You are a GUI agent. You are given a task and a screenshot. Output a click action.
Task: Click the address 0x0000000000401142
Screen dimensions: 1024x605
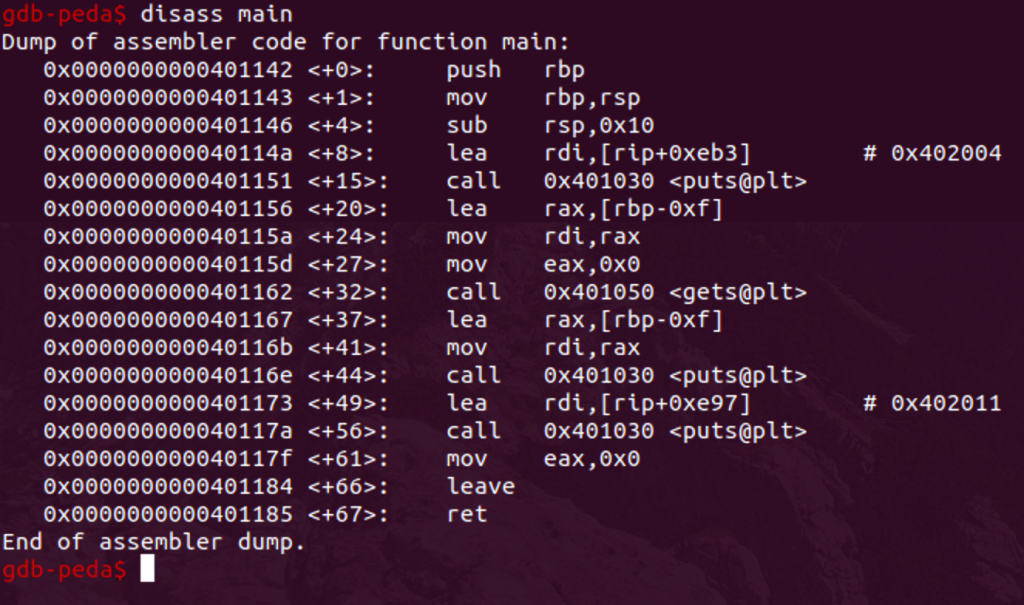[x=168, y=70]
